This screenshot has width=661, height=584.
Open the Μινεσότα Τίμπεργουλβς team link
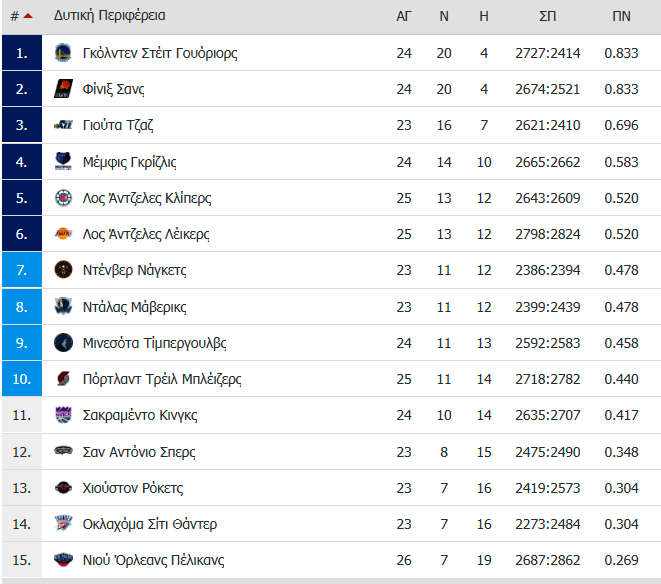[154, 343]
